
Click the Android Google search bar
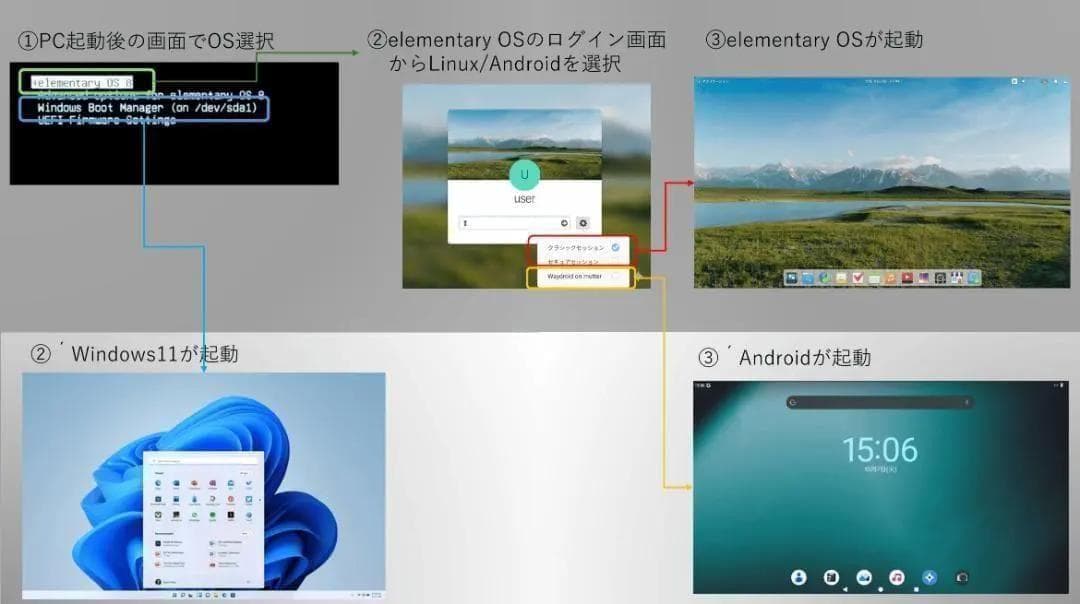tap(880, 402)
